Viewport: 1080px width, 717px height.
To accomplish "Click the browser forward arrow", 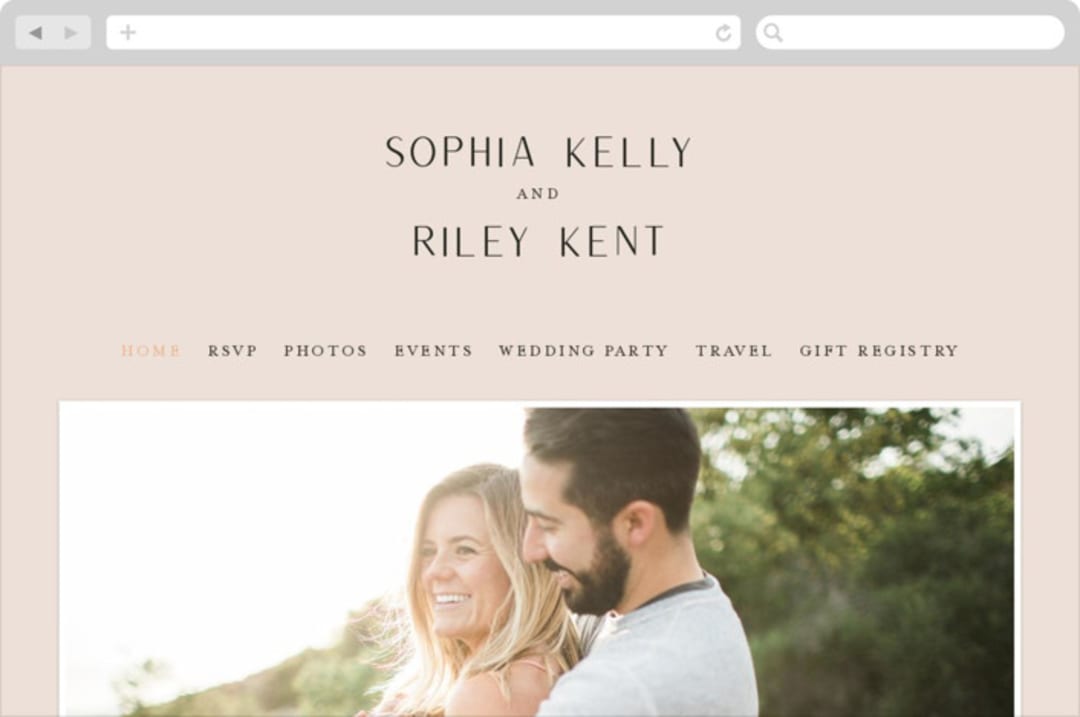I will (70, 32).
